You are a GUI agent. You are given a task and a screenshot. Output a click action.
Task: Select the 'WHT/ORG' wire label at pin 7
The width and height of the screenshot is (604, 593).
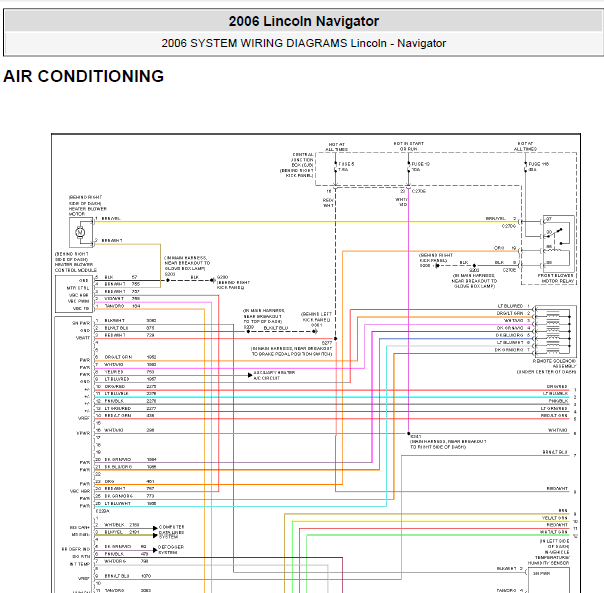click(115, 561)
